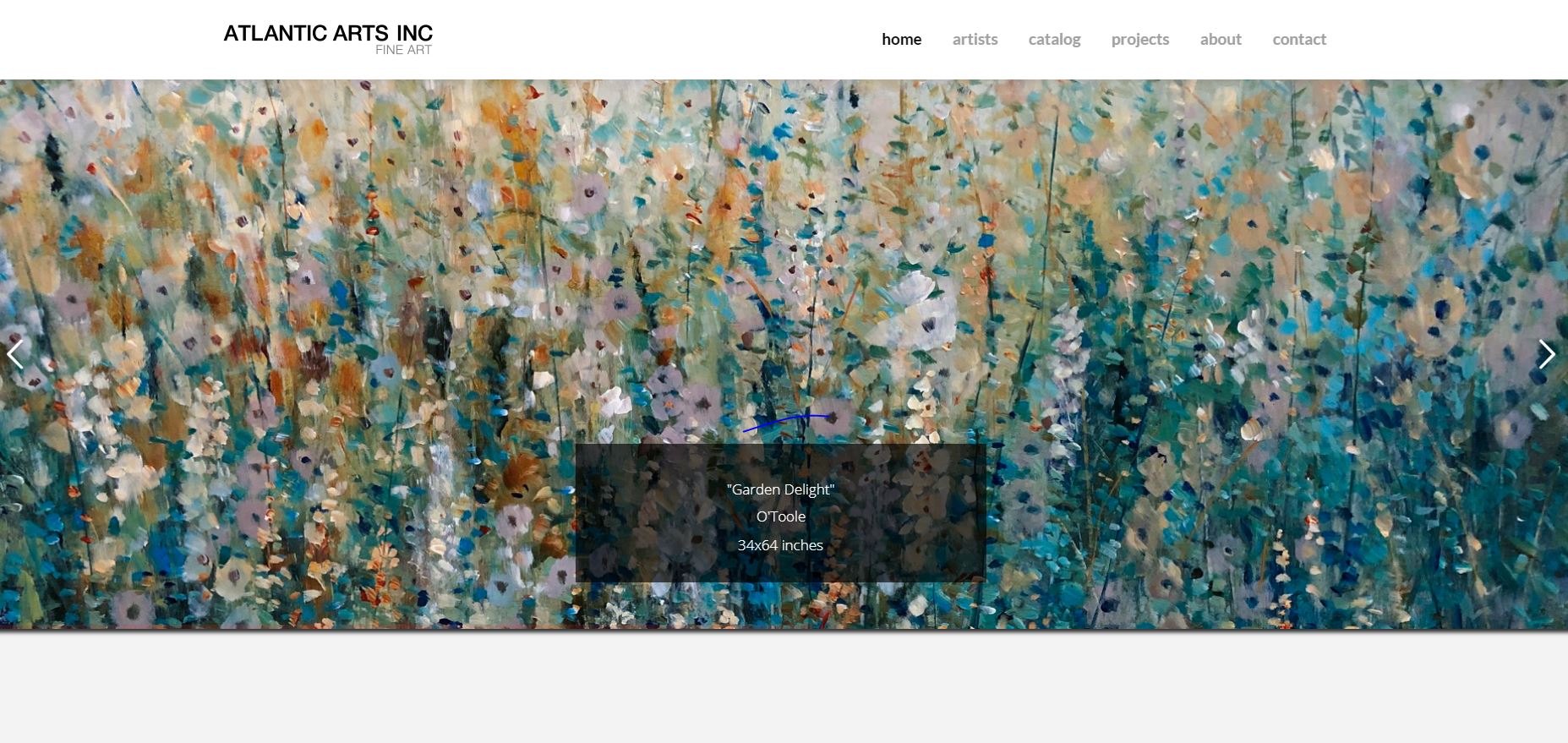1568x743 pixels.
Task: Click the gray area below the slideshow
Action: coord(784,687)
